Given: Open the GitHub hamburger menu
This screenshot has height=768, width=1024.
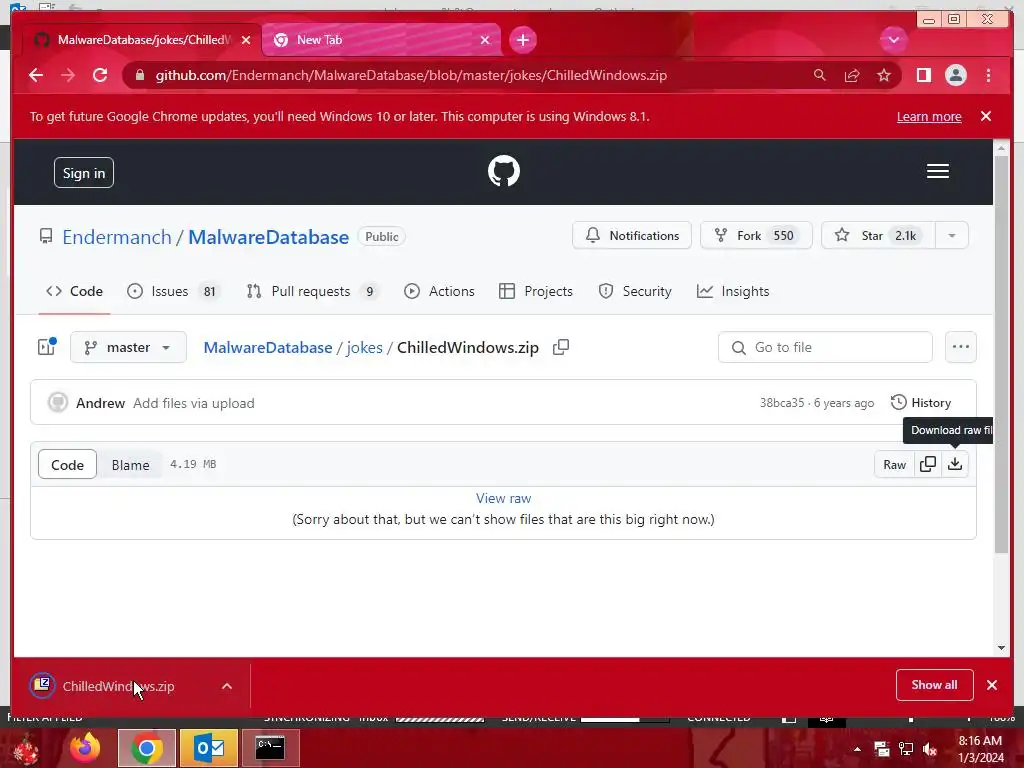Looking at the screenshot, I should pos(938,171).
